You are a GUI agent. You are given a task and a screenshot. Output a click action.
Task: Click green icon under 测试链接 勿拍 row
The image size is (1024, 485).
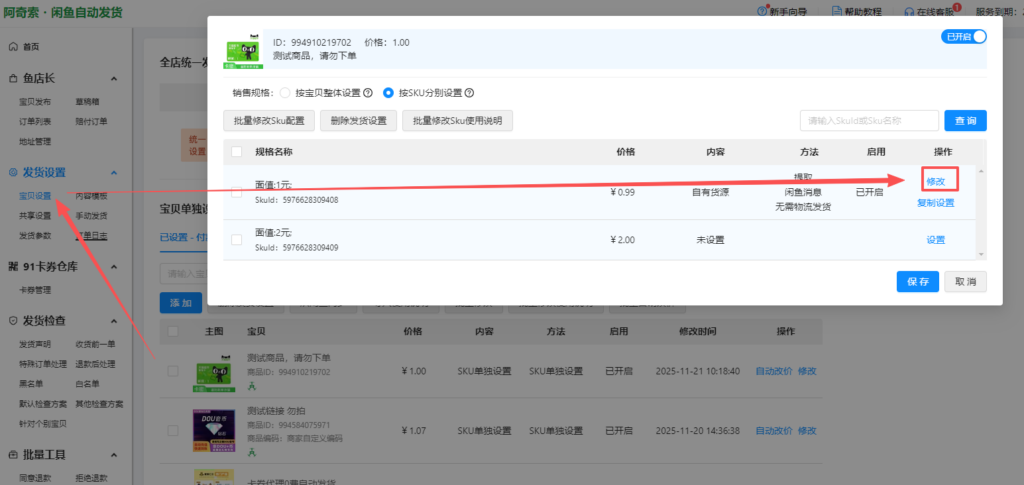[252, 452]
